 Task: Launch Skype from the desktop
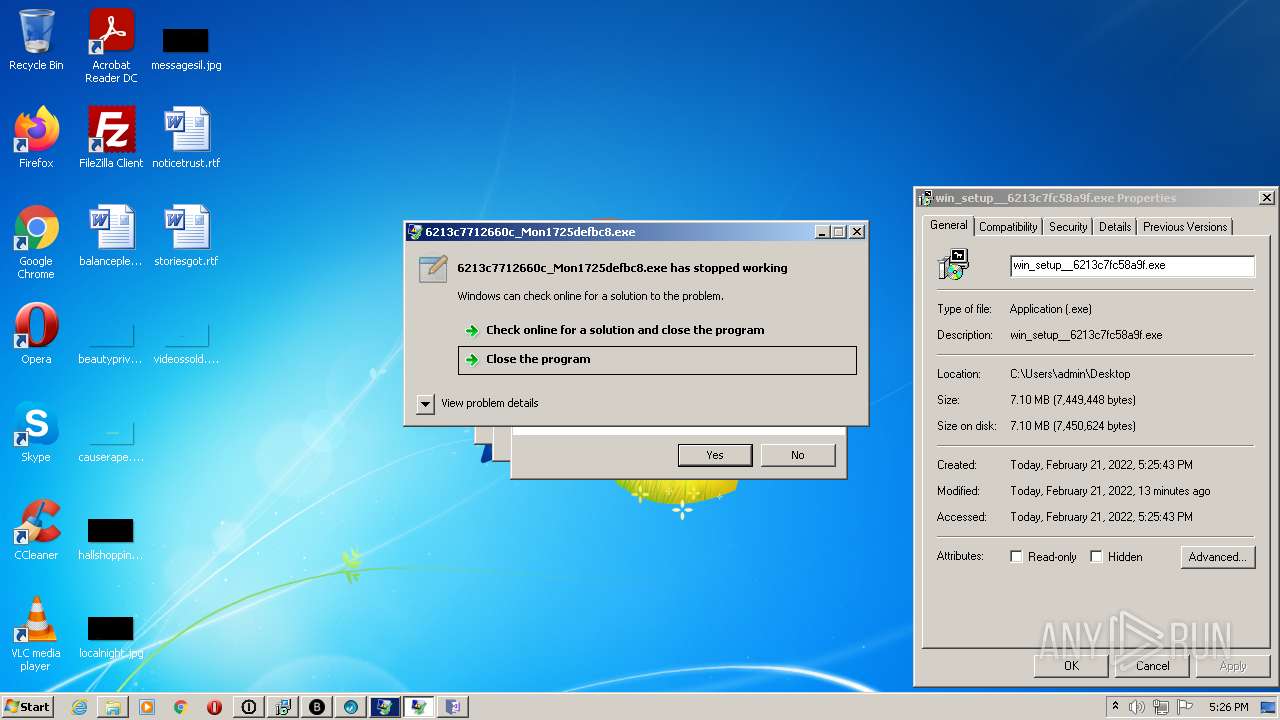pos(36,432)
